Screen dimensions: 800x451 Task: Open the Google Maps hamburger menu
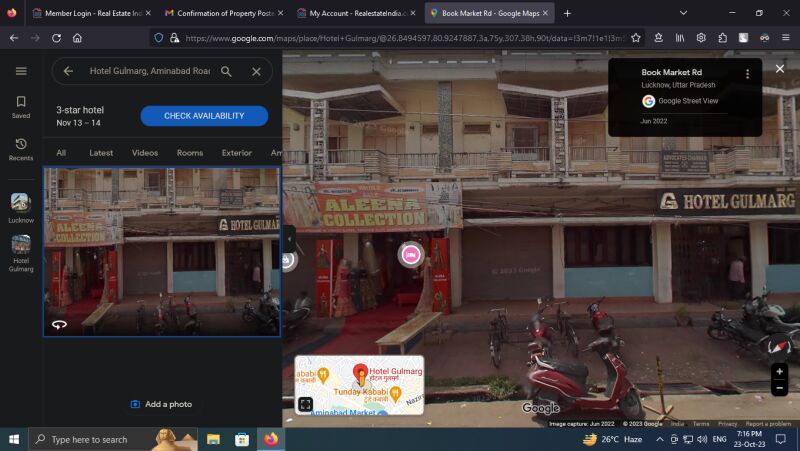tap(21, 71)
